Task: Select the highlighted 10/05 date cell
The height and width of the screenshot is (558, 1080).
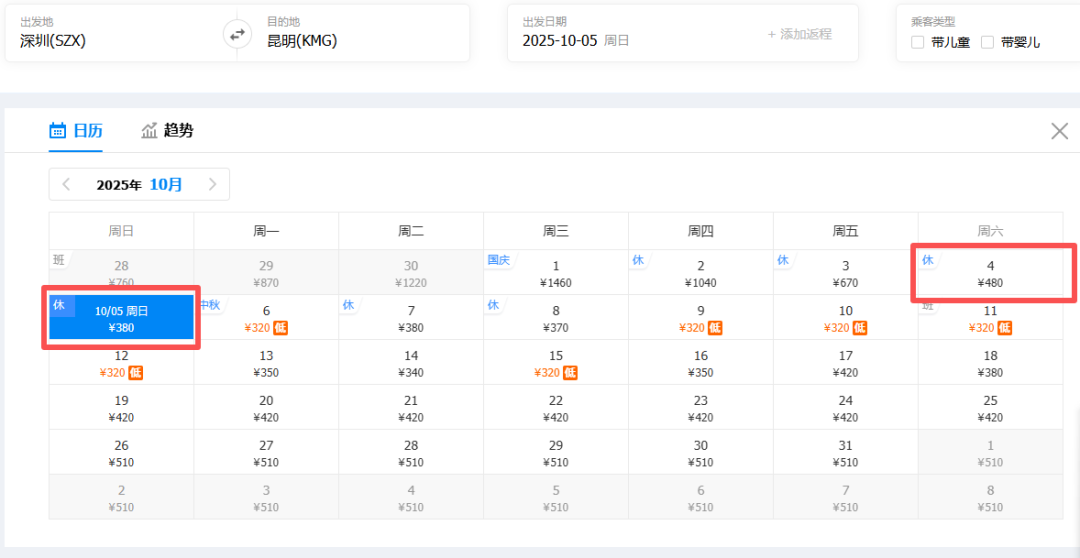Action: pyautogui.click(x=121, y=318)
